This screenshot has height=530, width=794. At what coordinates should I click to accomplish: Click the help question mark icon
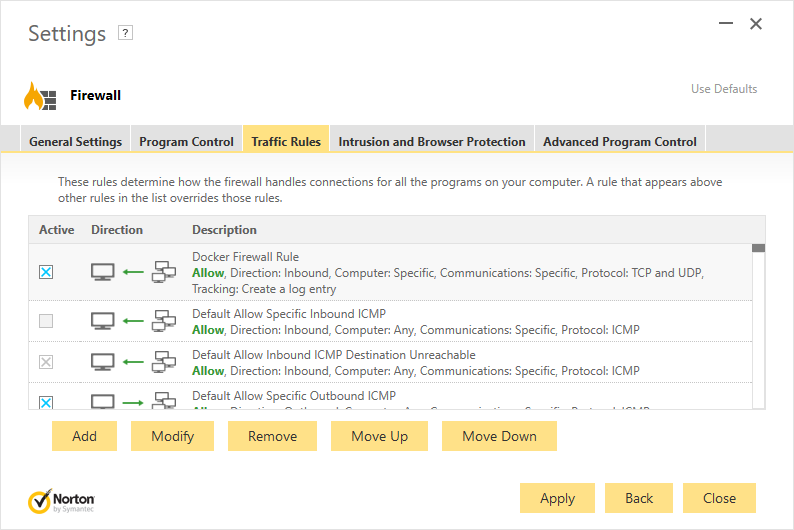[x=125, y=33]
